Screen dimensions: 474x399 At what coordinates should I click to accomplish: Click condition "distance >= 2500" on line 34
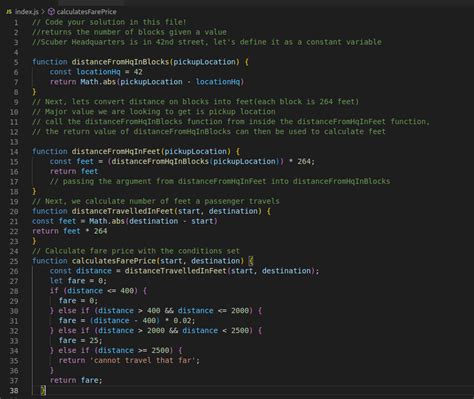point(134,351)
